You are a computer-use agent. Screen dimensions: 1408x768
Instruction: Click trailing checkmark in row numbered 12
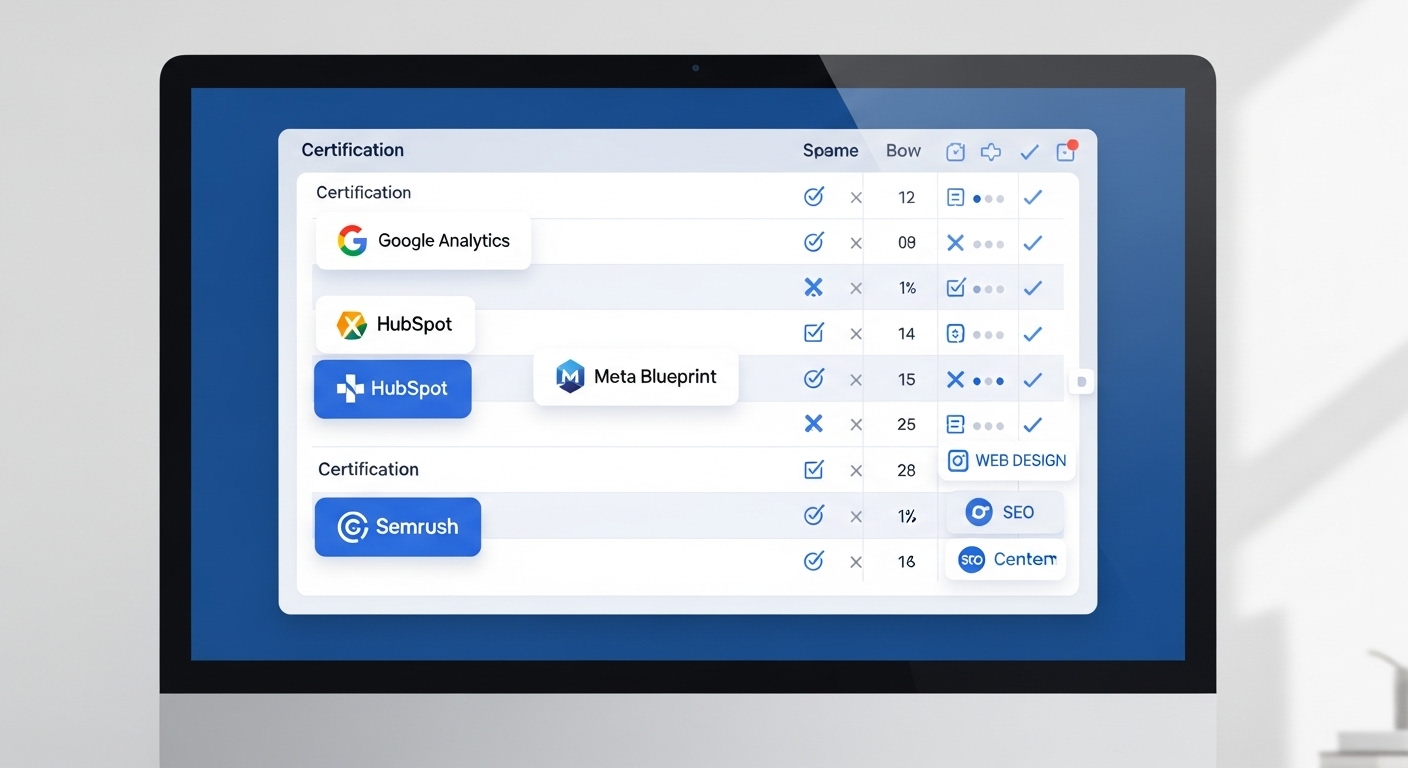1033,198
